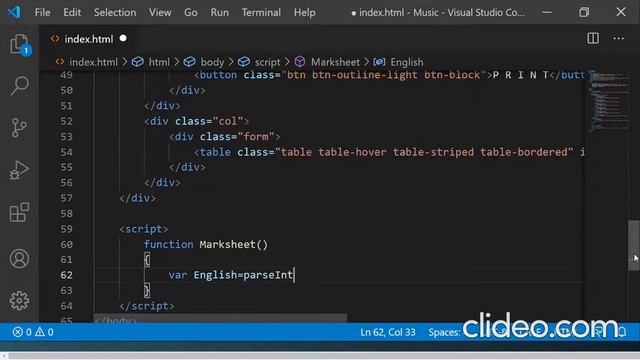This screenshot has height=360, width=640.
Task: Click the </div> tag on line 51
Action: point(162,106)
